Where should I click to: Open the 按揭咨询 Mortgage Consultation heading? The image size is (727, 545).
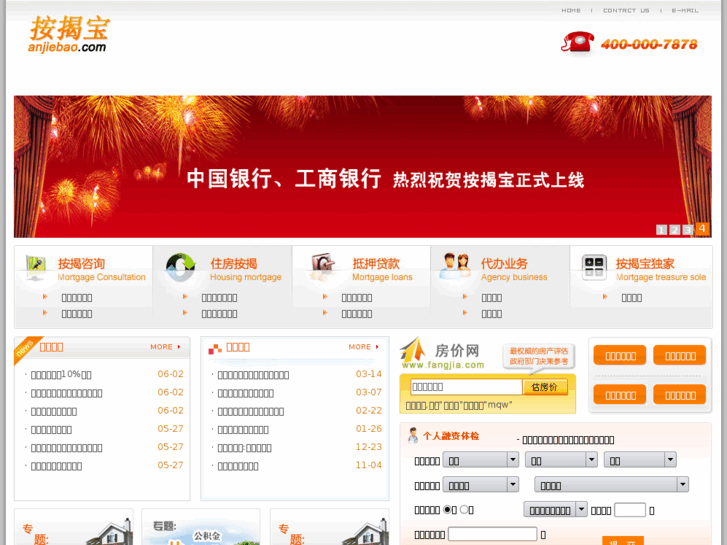point(102,269)
